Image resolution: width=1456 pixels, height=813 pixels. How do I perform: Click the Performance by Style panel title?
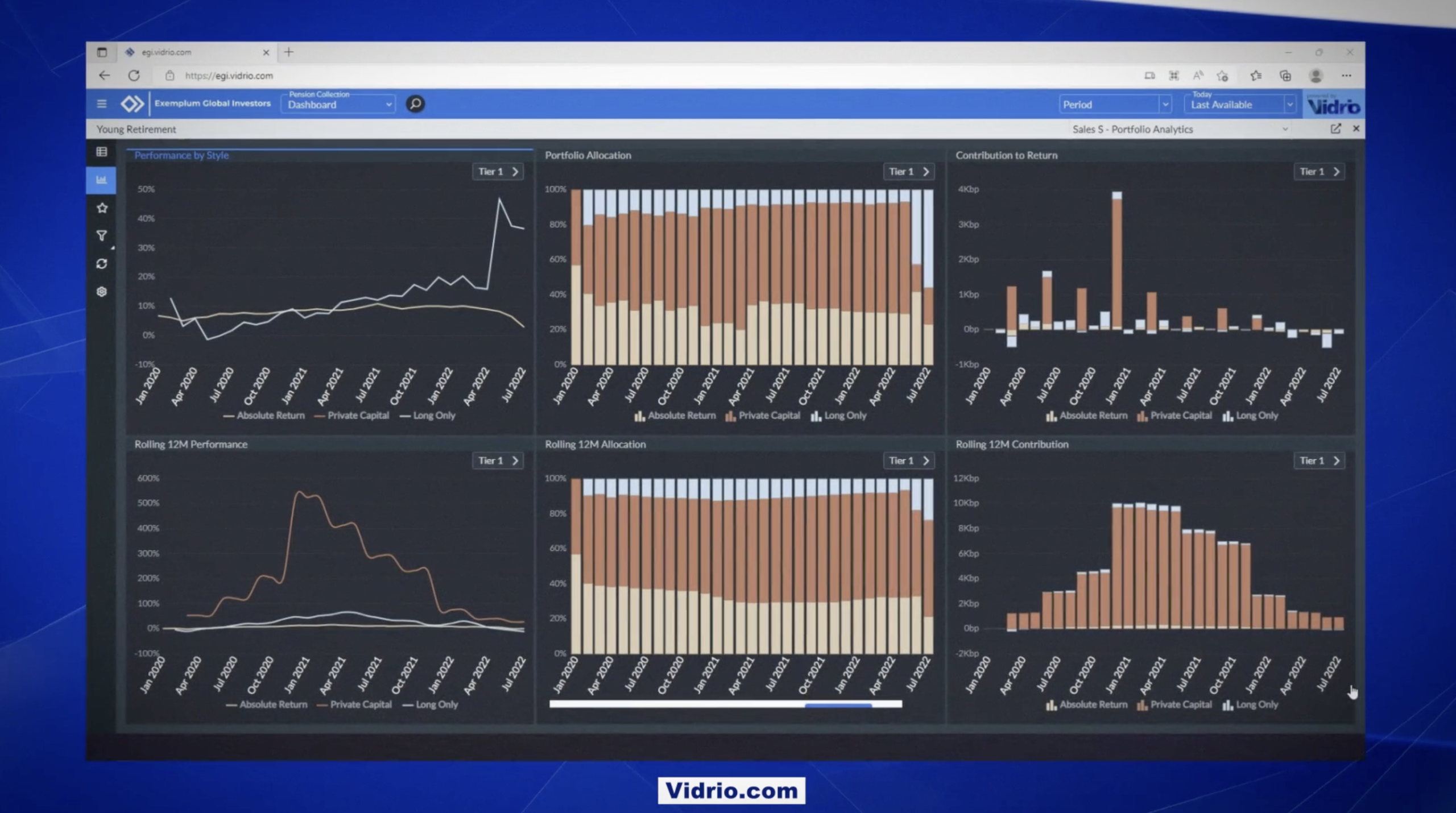click(181, 155)
